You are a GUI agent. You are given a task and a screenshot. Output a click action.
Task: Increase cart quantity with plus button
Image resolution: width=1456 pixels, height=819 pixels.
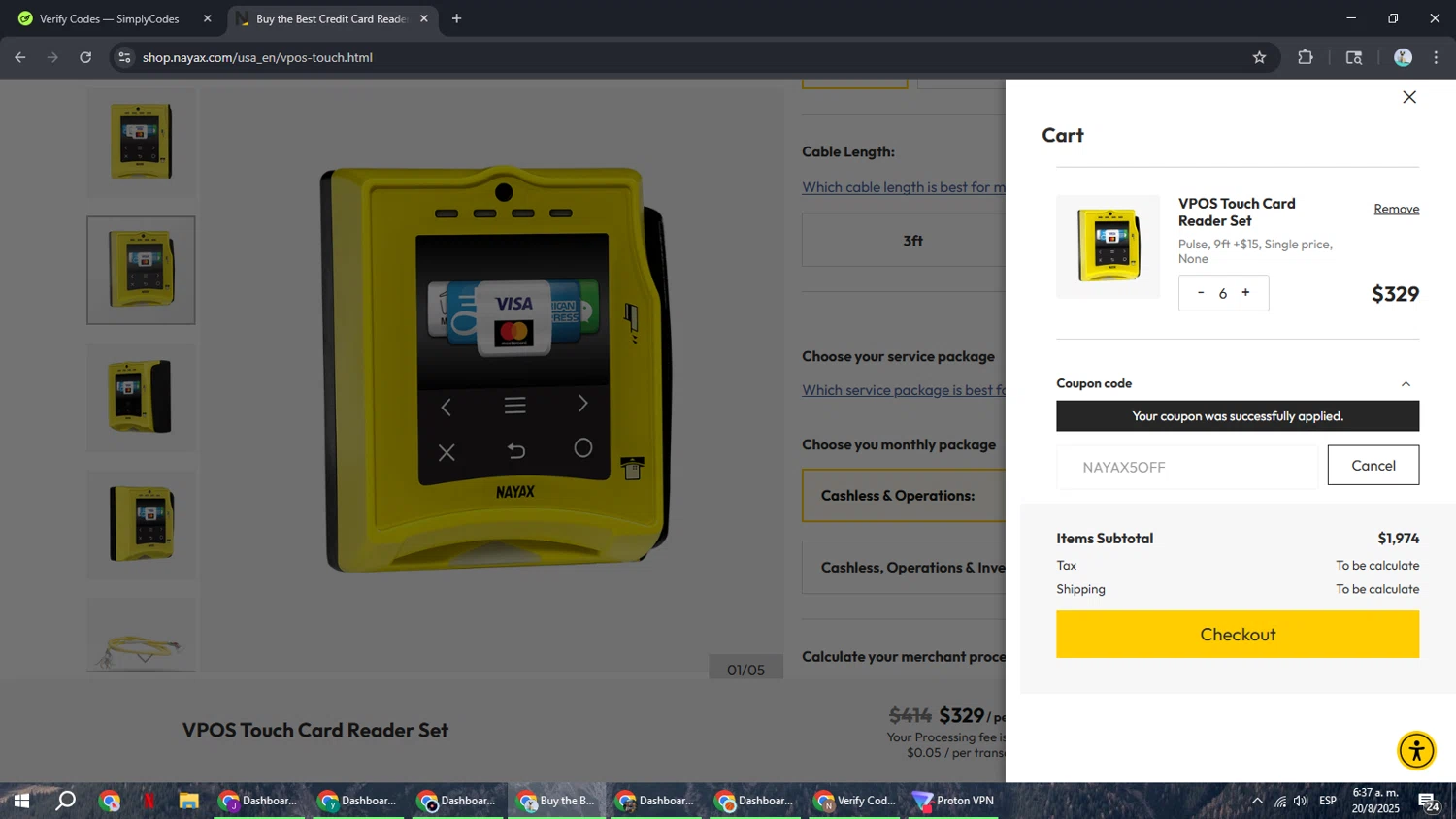coord(1245,292)
